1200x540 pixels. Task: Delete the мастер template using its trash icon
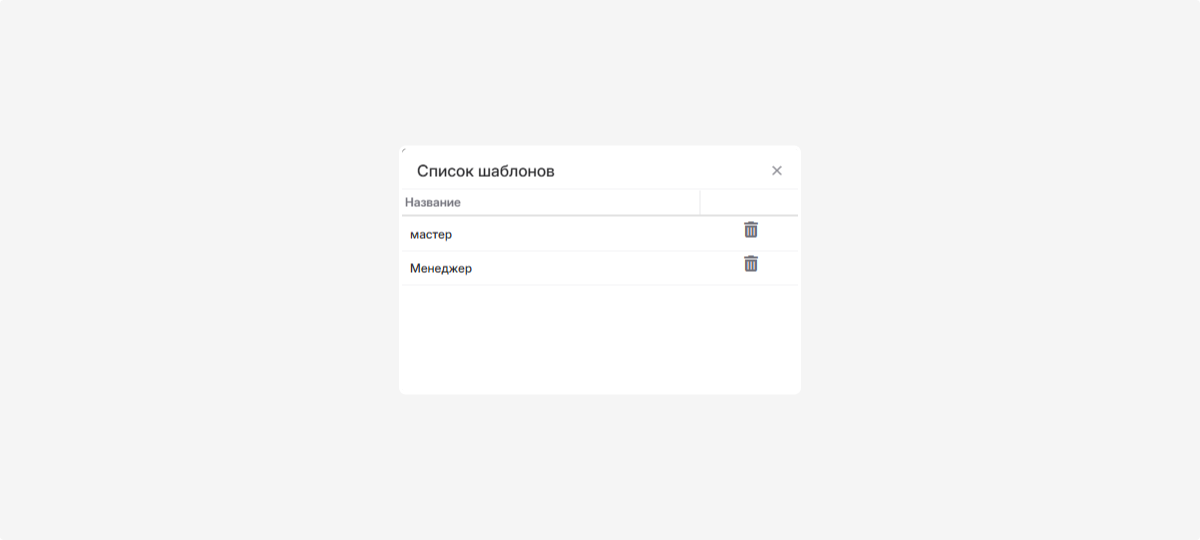coord(751,230)
